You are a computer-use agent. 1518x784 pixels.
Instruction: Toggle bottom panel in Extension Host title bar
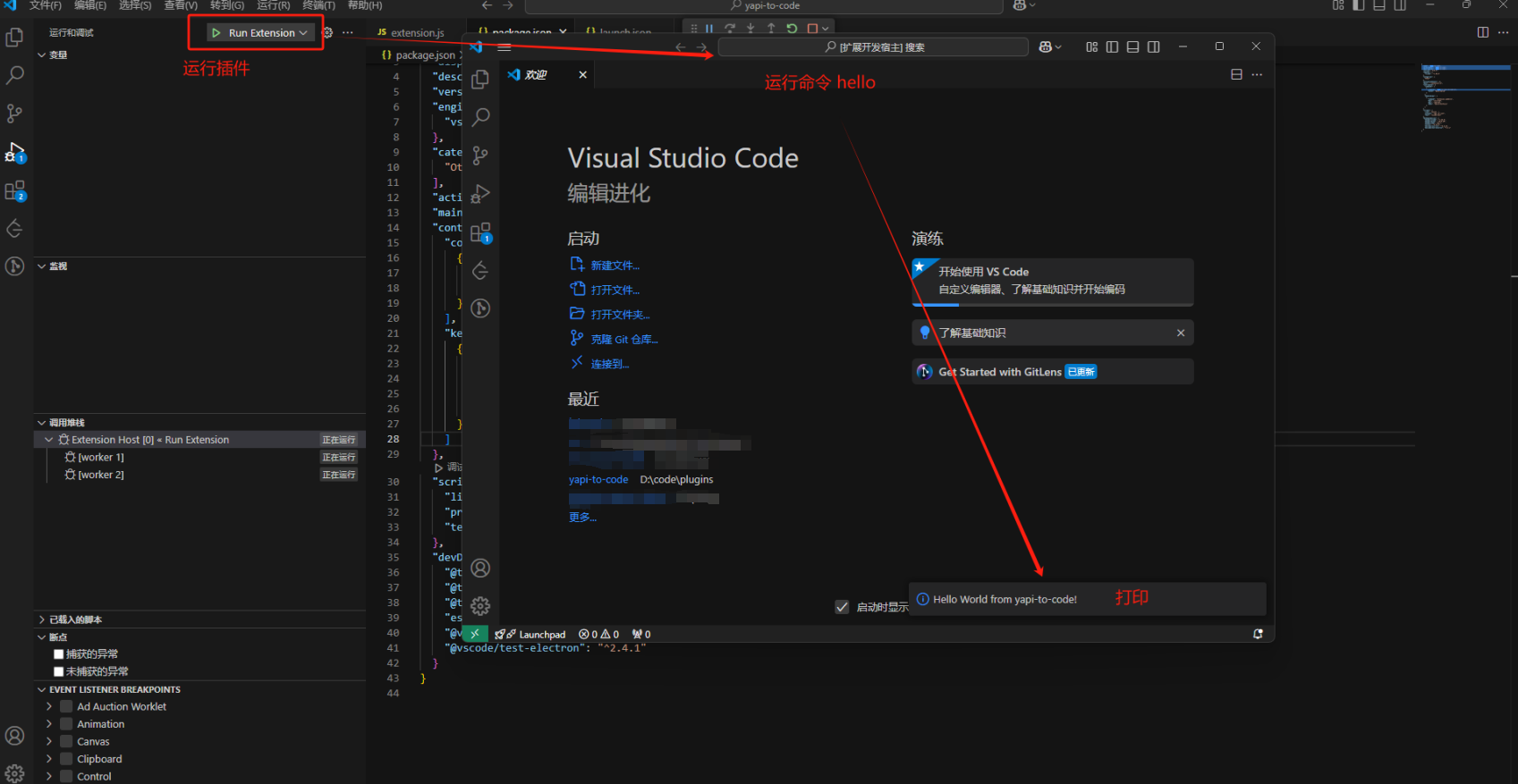tap(1132, 47)
